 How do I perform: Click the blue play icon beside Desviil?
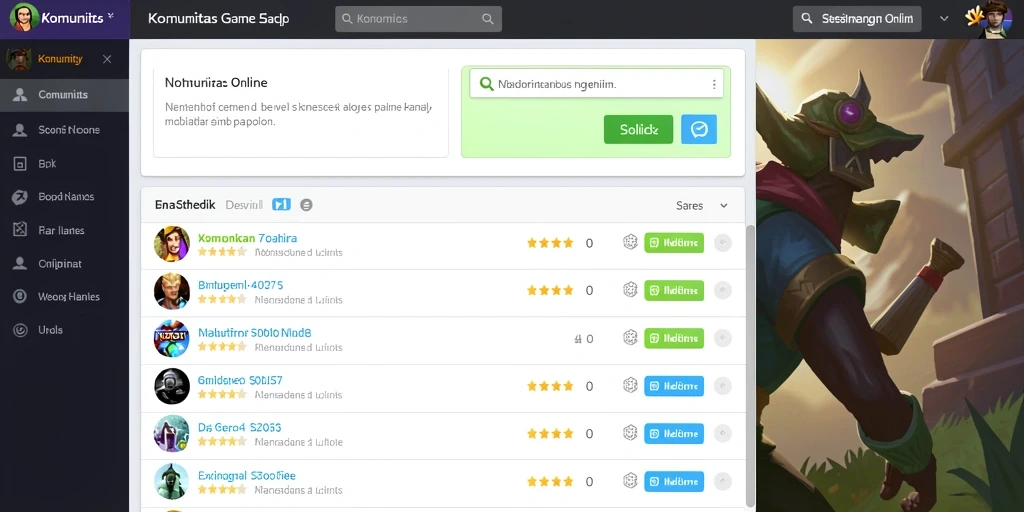(x=281, y=205)
